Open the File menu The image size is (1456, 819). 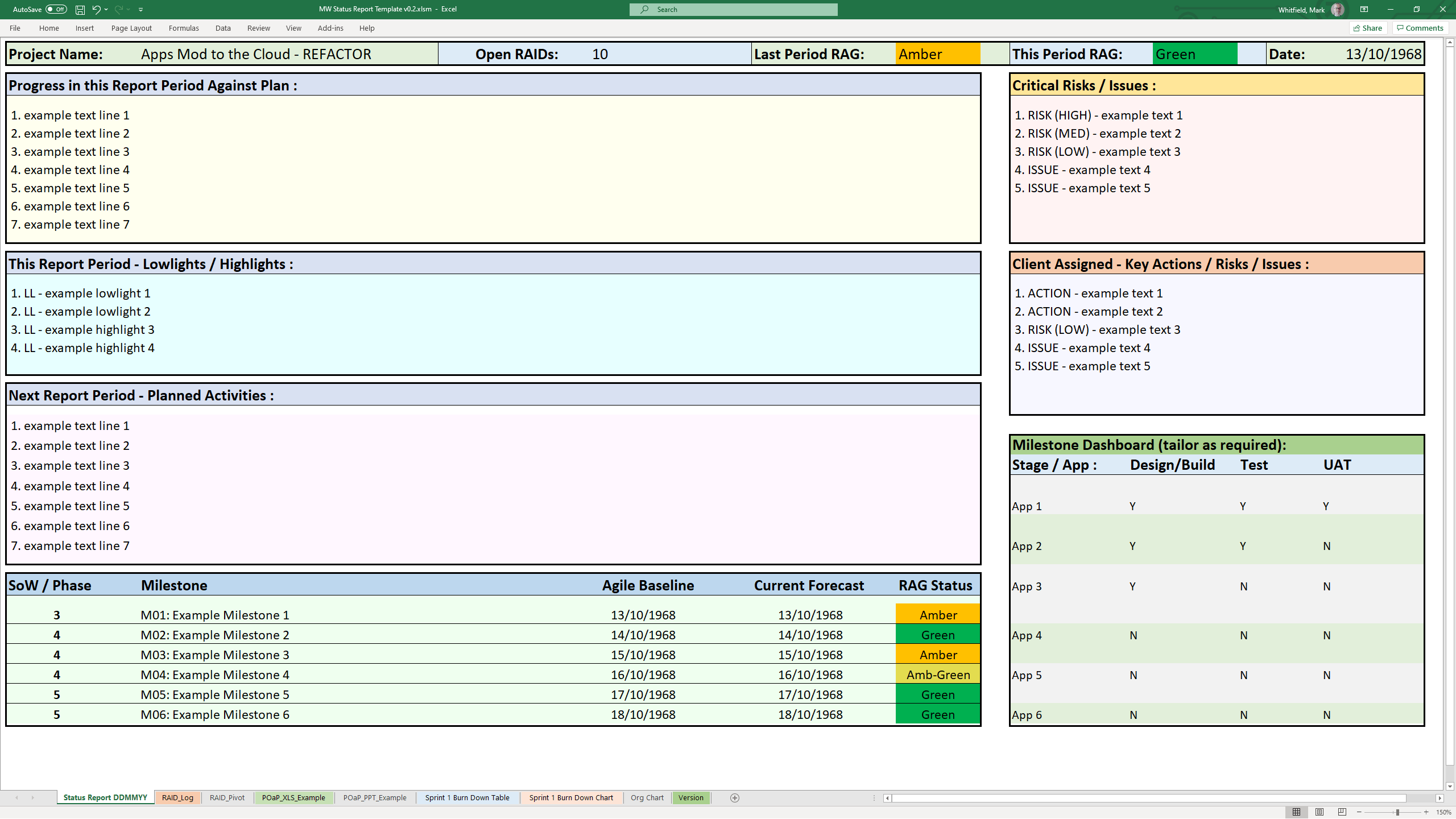[15, 27]
